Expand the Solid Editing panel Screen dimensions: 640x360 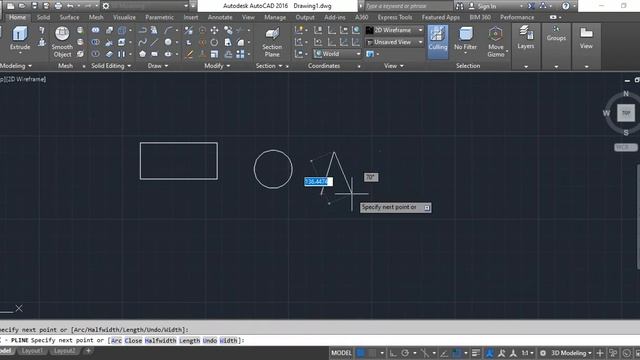click(x=111, y=66)
